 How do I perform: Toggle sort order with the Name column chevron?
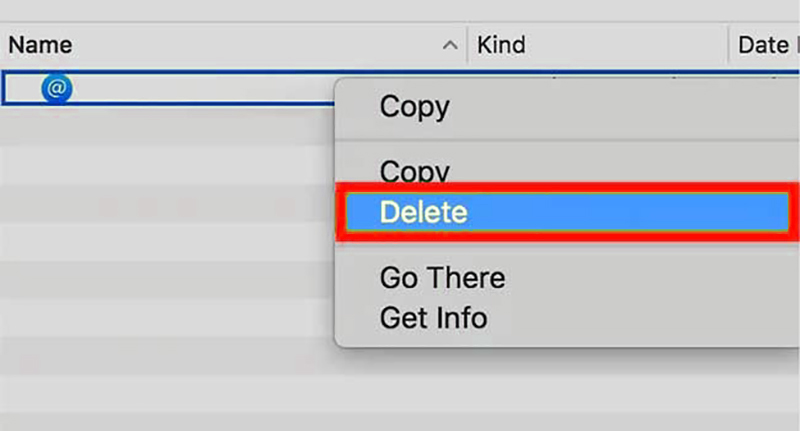pos(449,45)
